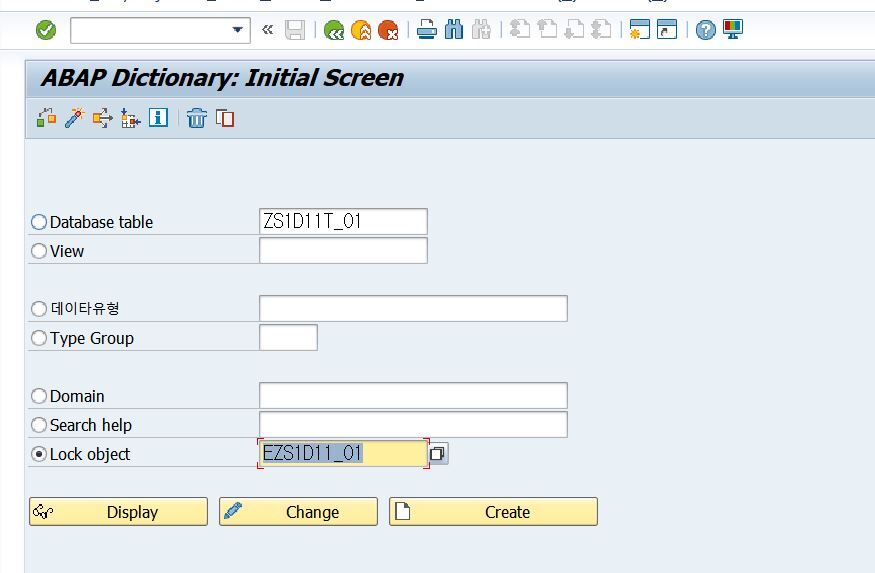
Task: Click the Activate magic wand icon
Action: (x=74, y=118)
